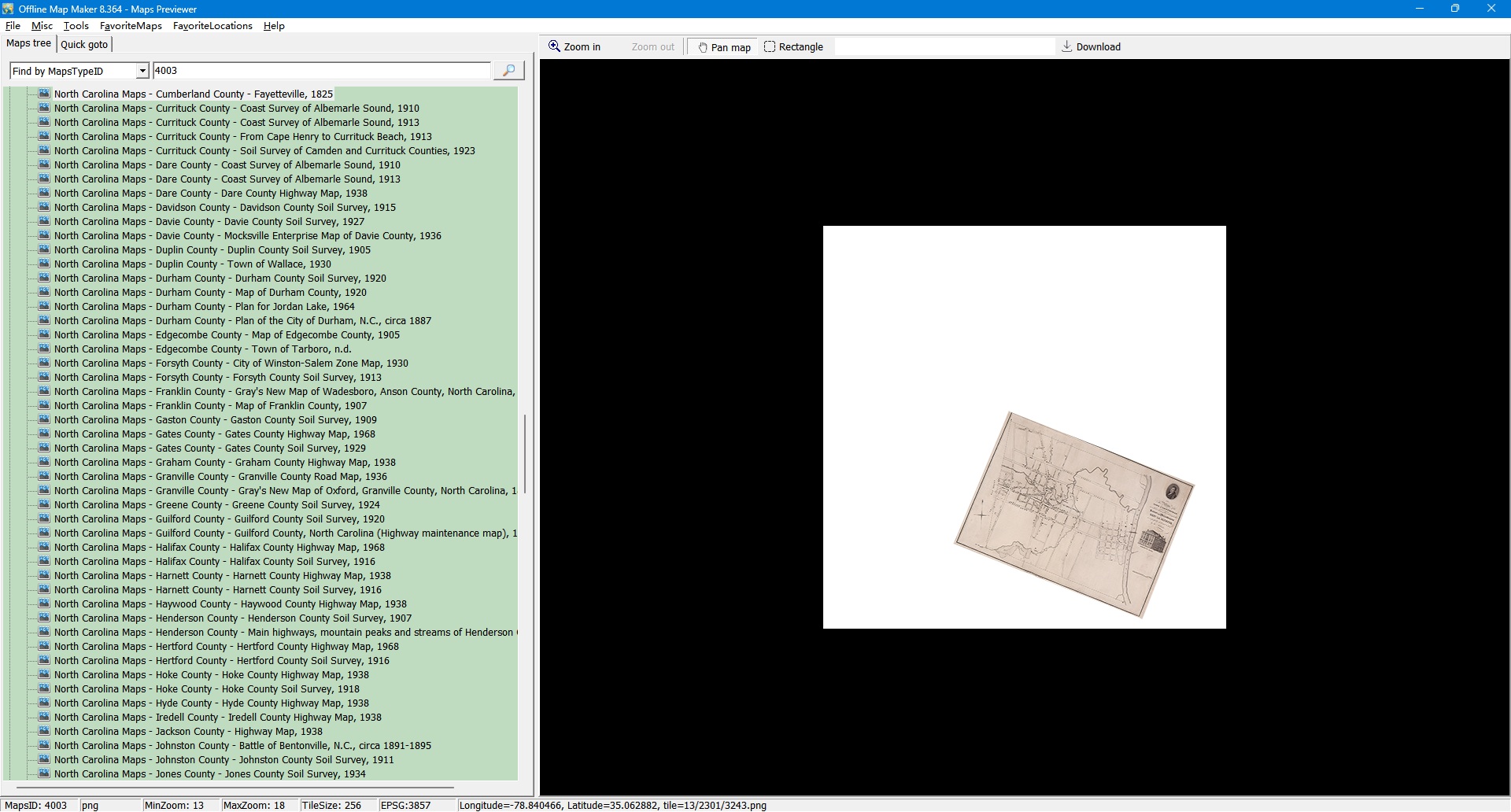Screen dimensions: 1511x812
Task: Open the Find by MapsTypeID dropdown
Action: 142,72
